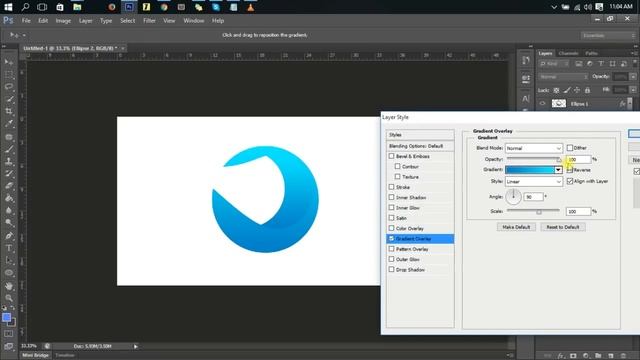Open gradient Style Linear dropdown
Viewport: 640px width, 360px height.
[x=534, y=182]
